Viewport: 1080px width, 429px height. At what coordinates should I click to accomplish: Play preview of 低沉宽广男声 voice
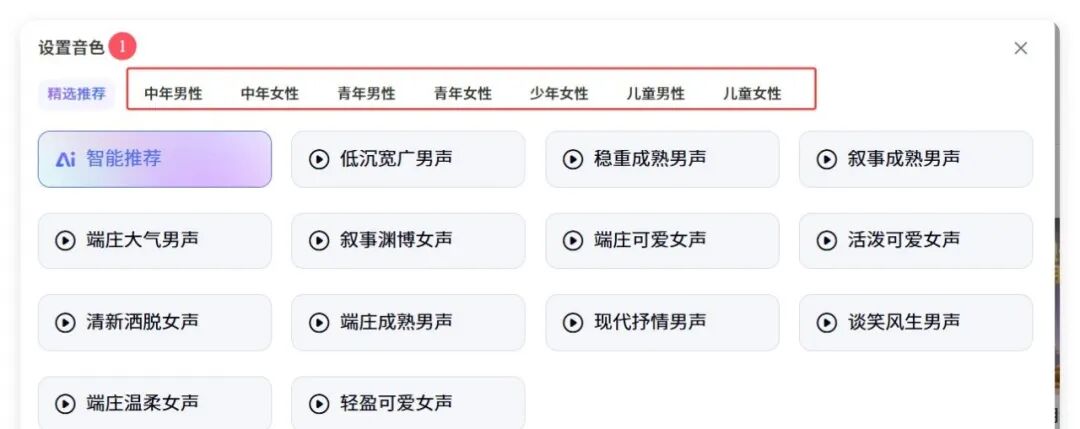[x=319, y=159]
